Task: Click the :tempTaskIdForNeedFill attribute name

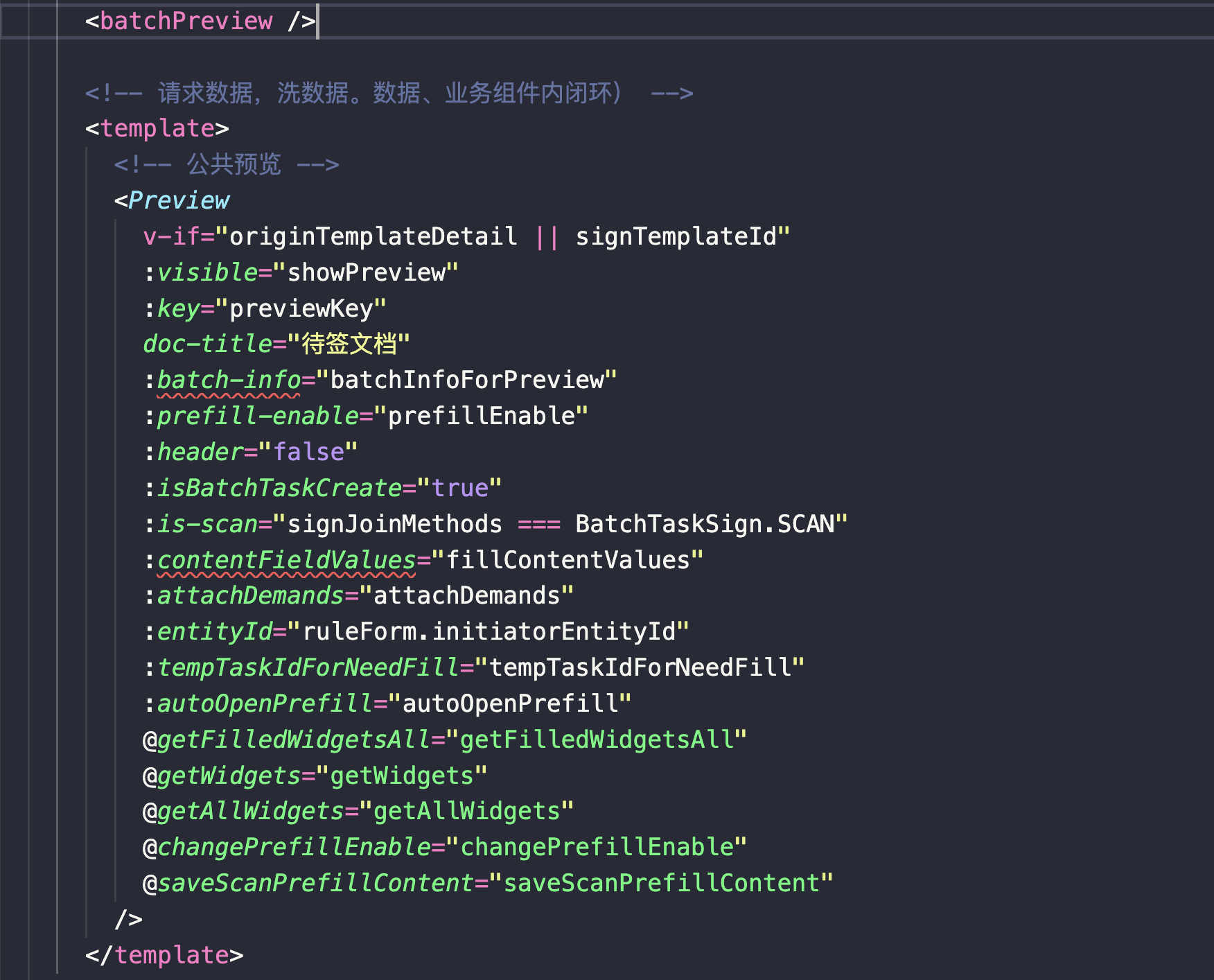Action: tap(301, 667)
